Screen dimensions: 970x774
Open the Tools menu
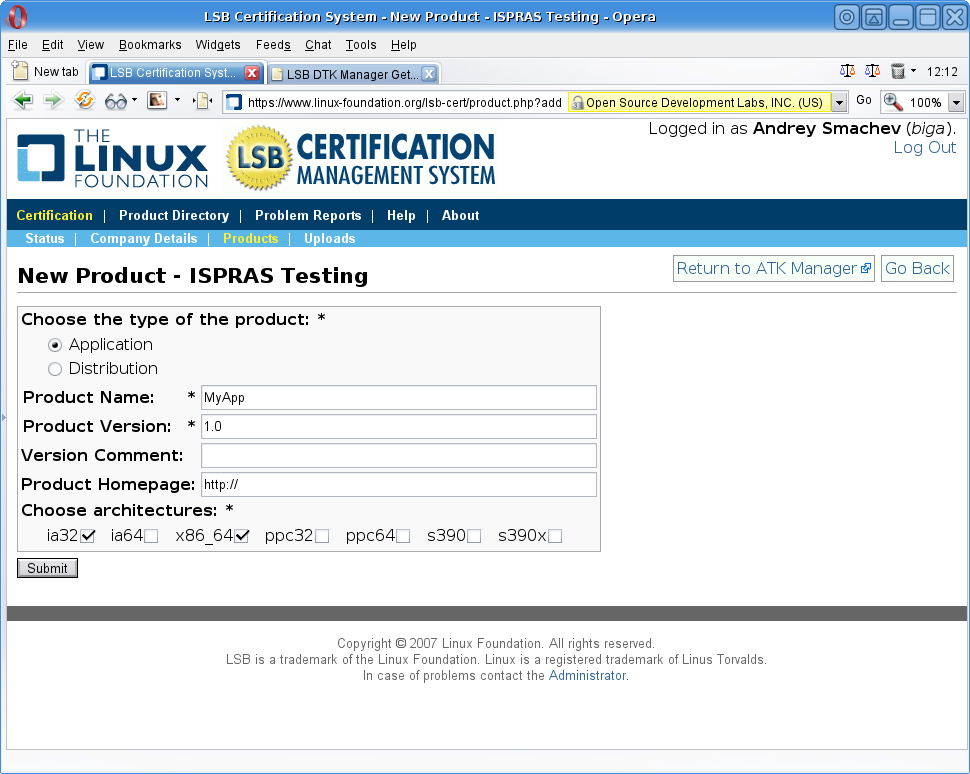click(x=361, y=45)
